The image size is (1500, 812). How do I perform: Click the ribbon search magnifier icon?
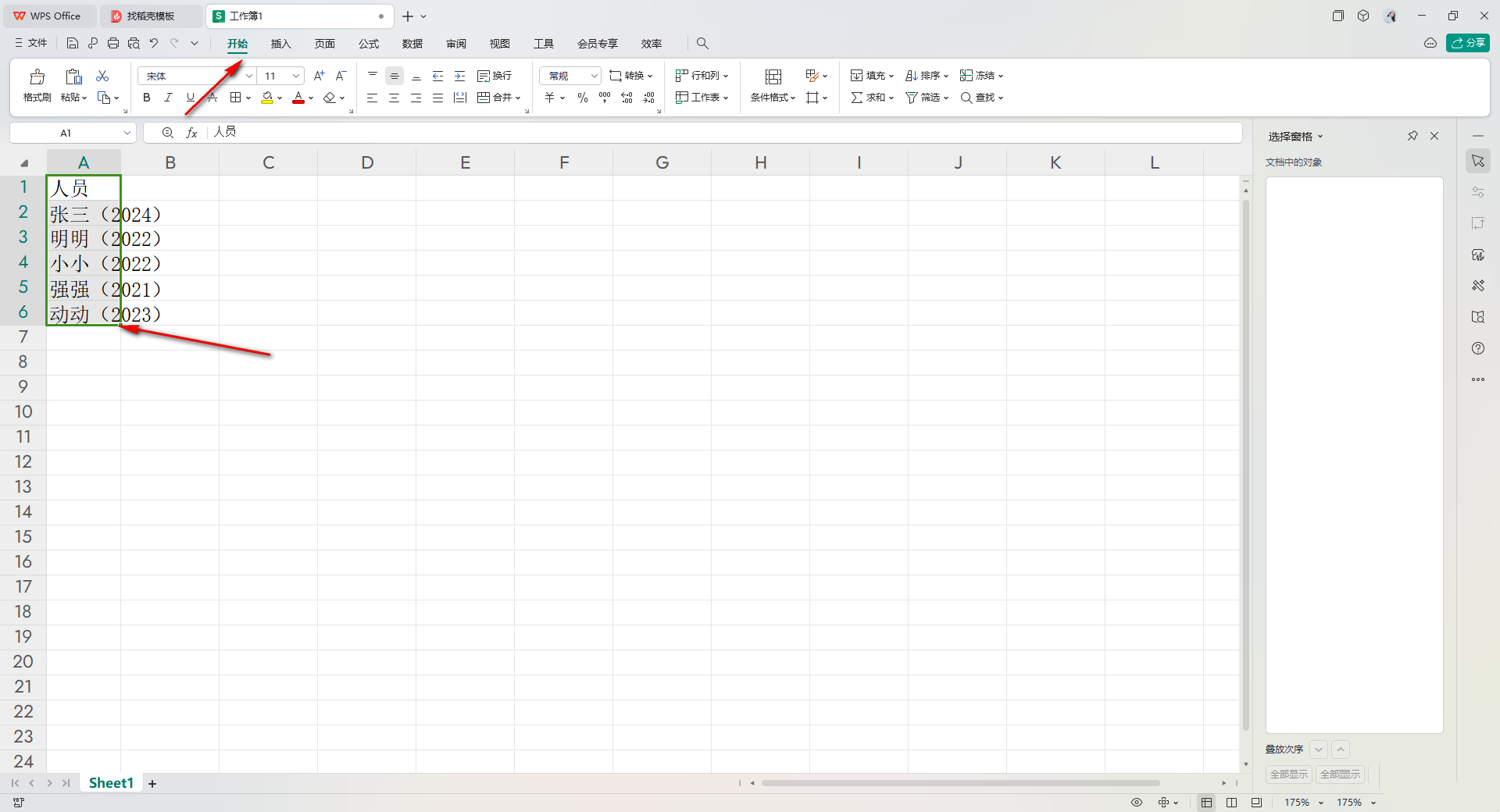pyautogui.click(x=702, y=43)
